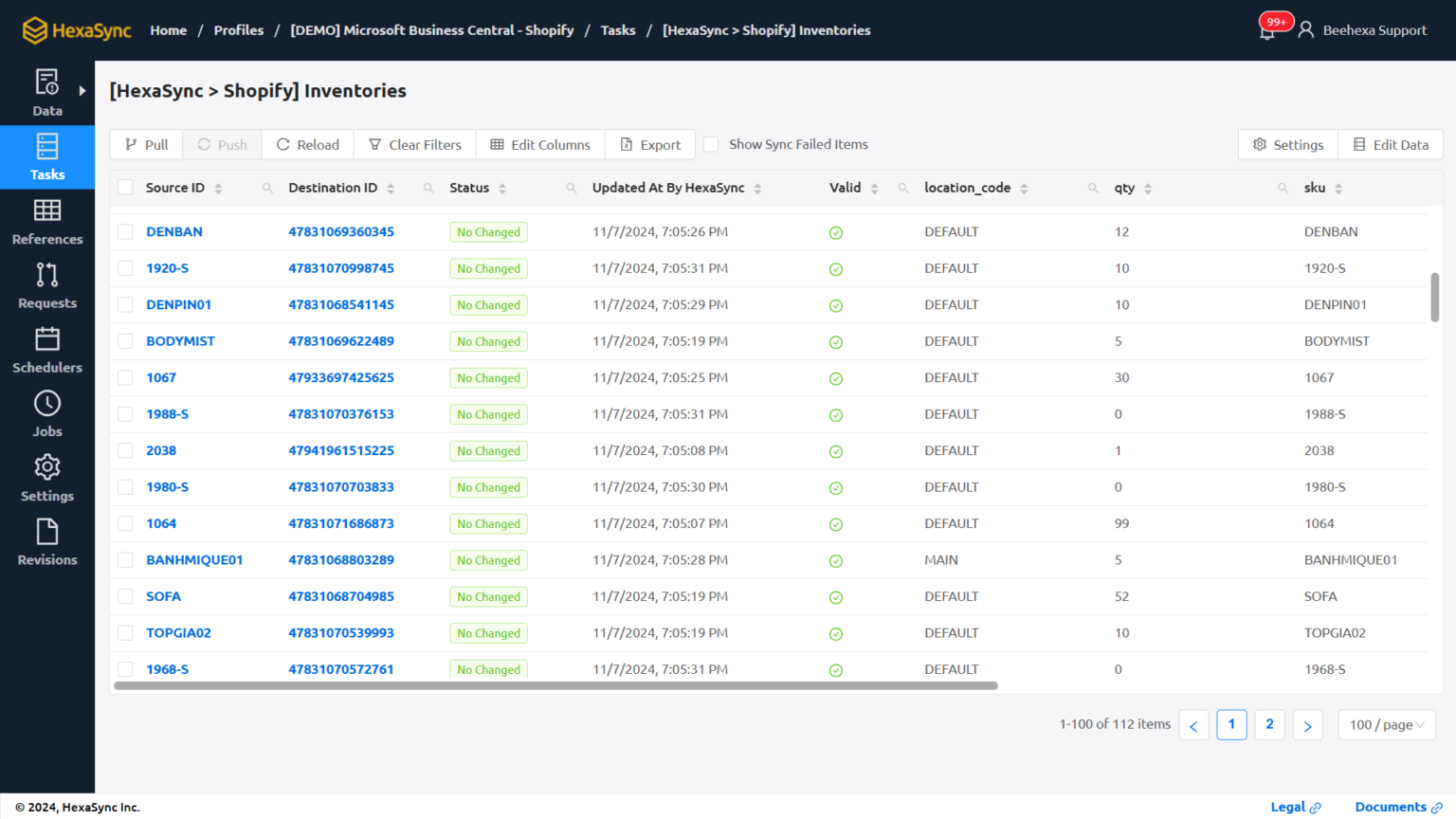Enable Show Sync Failed Items
The image size is (1456, 819).
tap(710, 144)
